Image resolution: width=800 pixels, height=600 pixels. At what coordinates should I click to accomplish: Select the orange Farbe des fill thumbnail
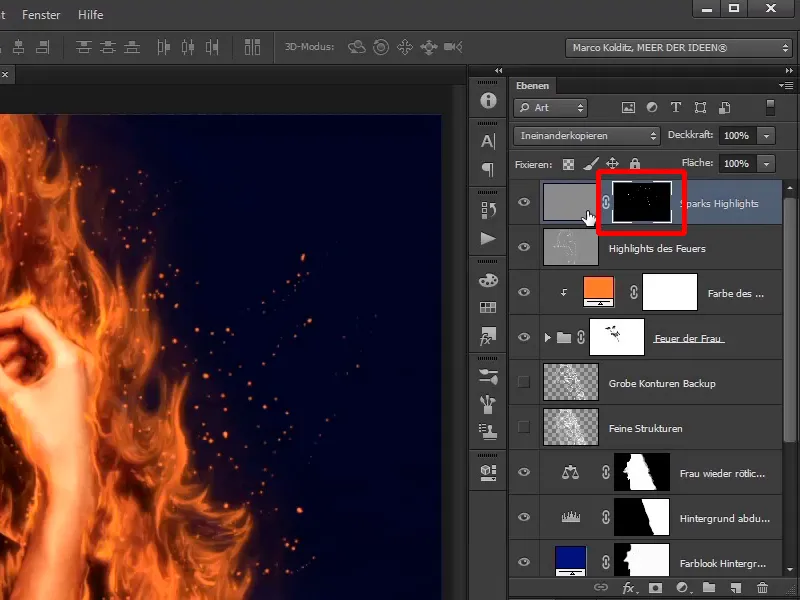[598, 292]
